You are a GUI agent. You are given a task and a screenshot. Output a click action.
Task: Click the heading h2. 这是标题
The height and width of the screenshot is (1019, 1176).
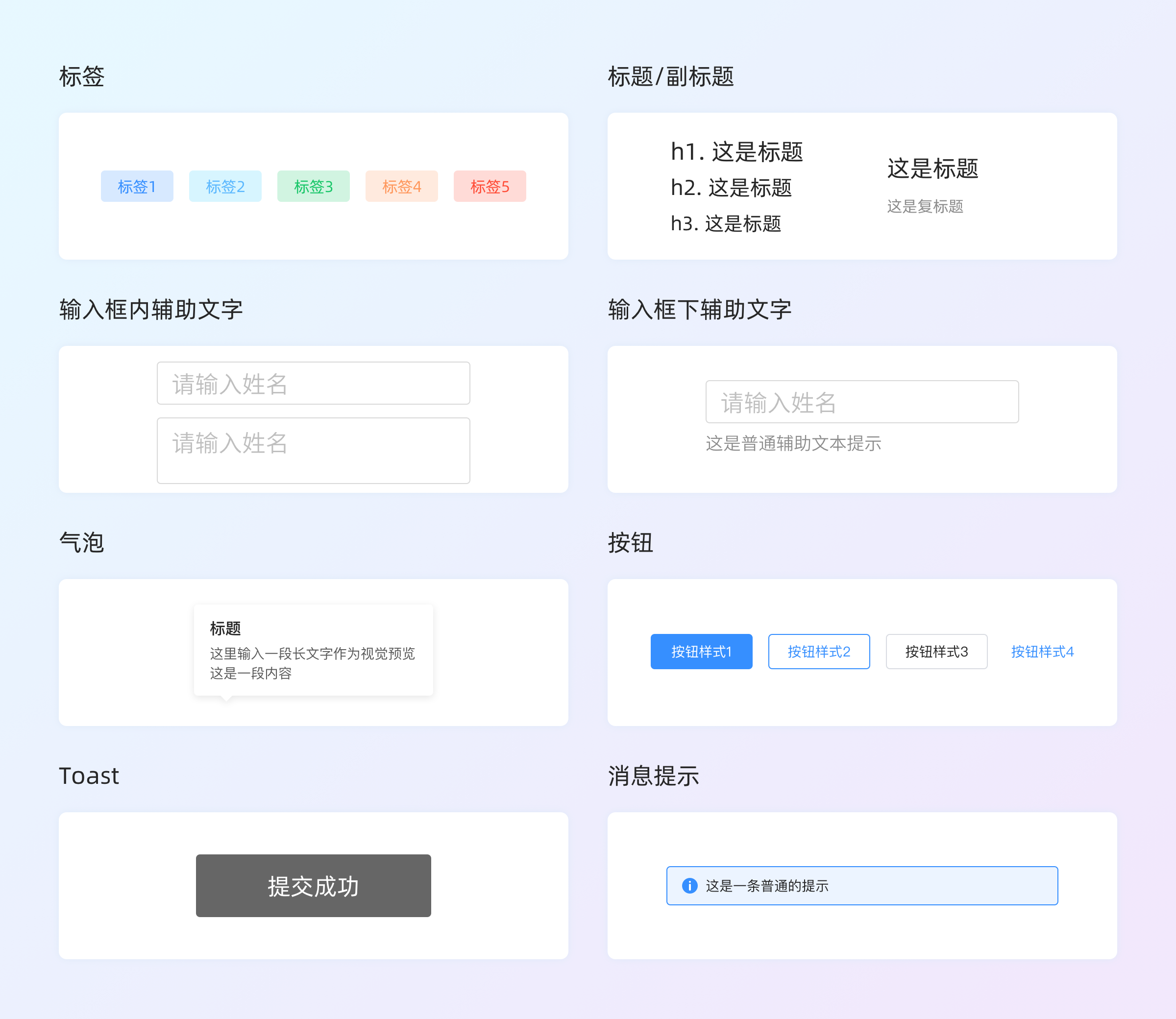tap(731, 188)
